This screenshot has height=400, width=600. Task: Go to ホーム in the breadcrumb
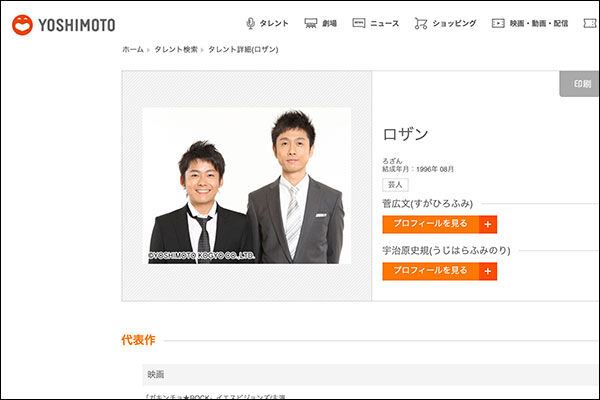pos(133,49)
